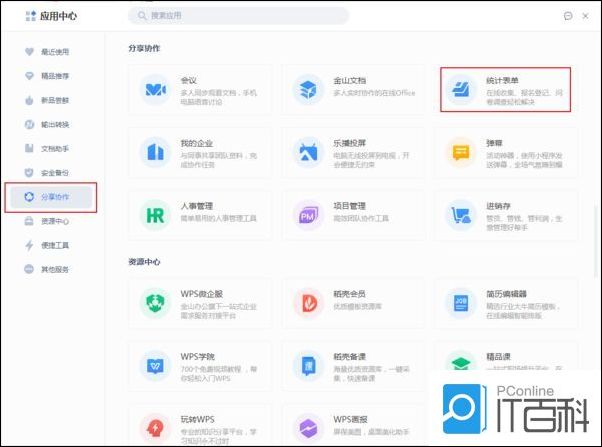This screenshot has width=602, height=447.
Task: Click the search magnifier icon
Action: pos(142,16)
